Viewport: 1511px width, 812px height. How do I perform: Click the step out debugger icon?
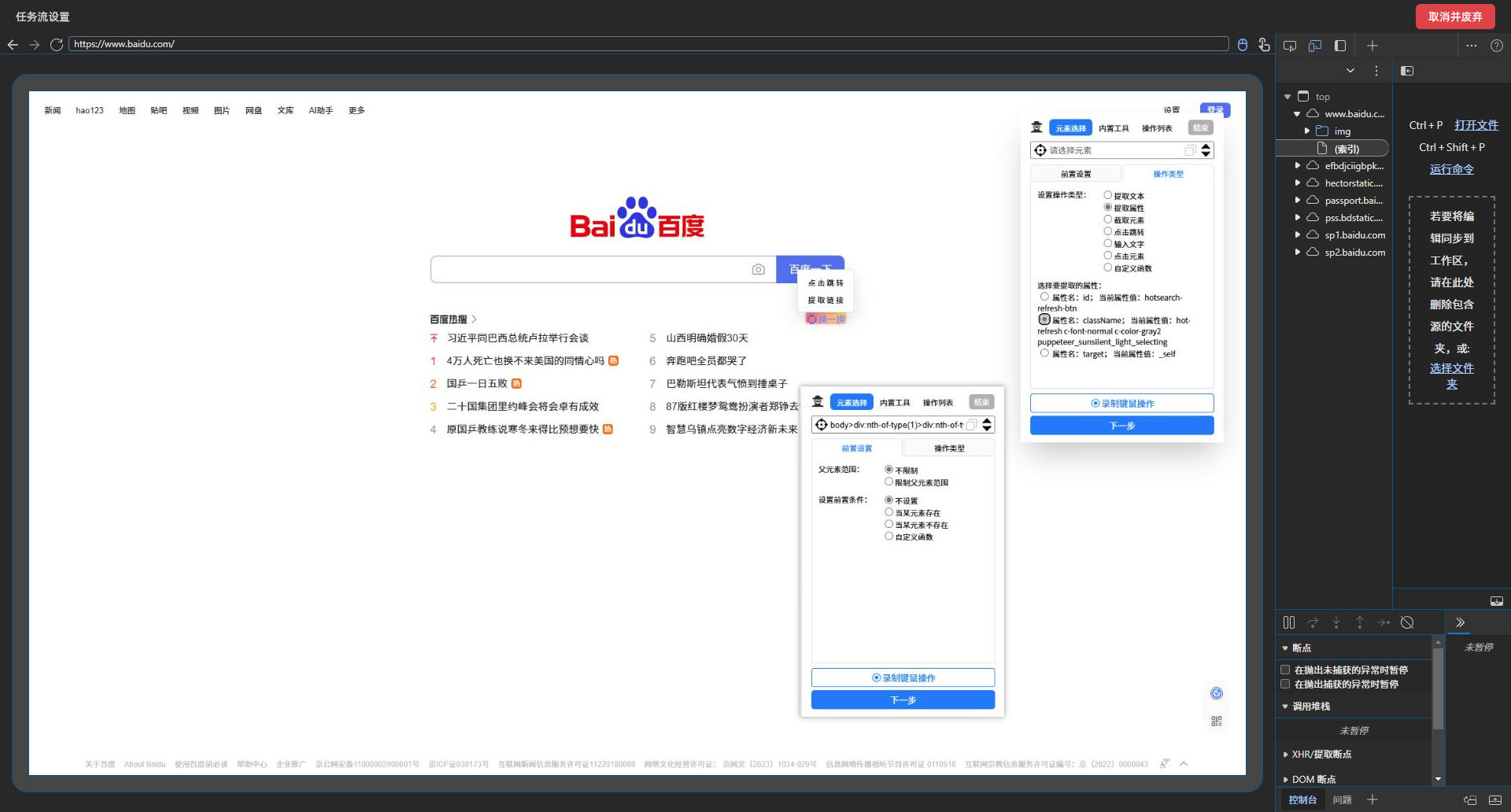coord(1360,622)
